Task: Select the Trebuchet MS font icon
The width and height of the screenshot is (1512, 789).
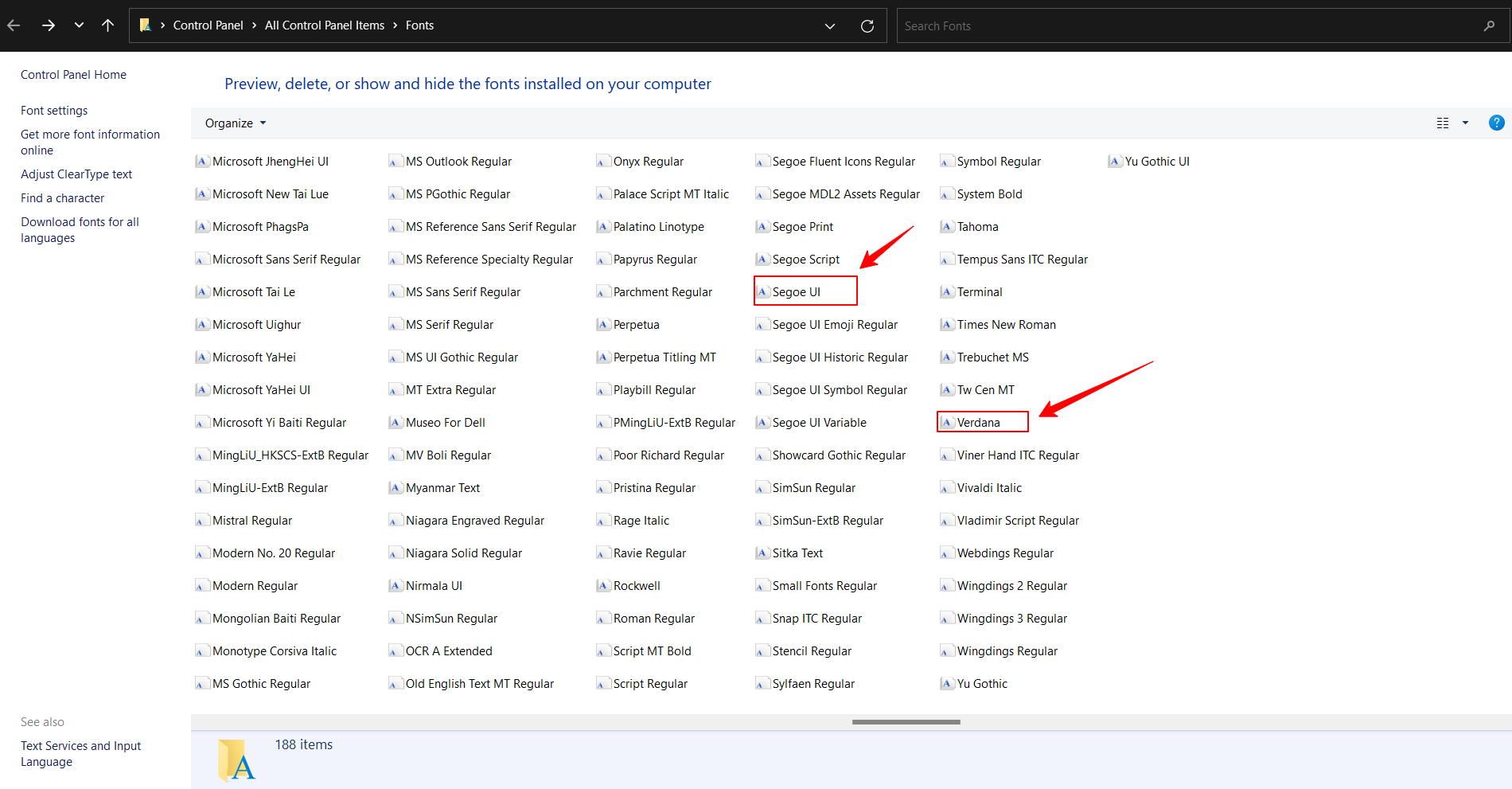Action: pyautogui.click(x=947, y=357)
